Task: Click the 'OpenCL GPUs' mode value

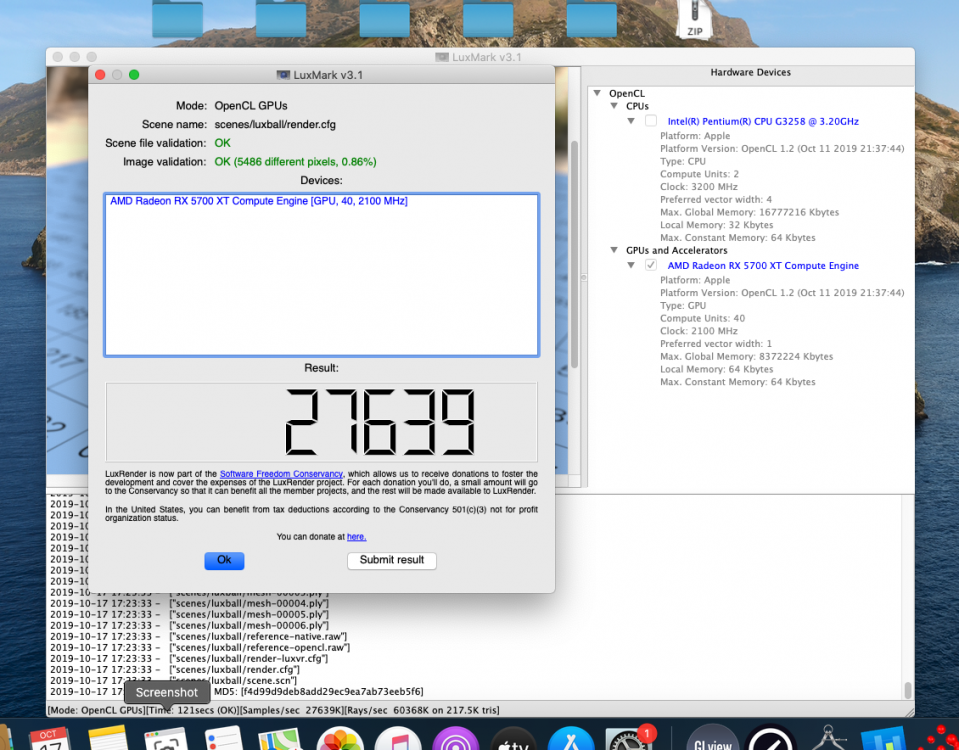Action: [x=251, y=106]
